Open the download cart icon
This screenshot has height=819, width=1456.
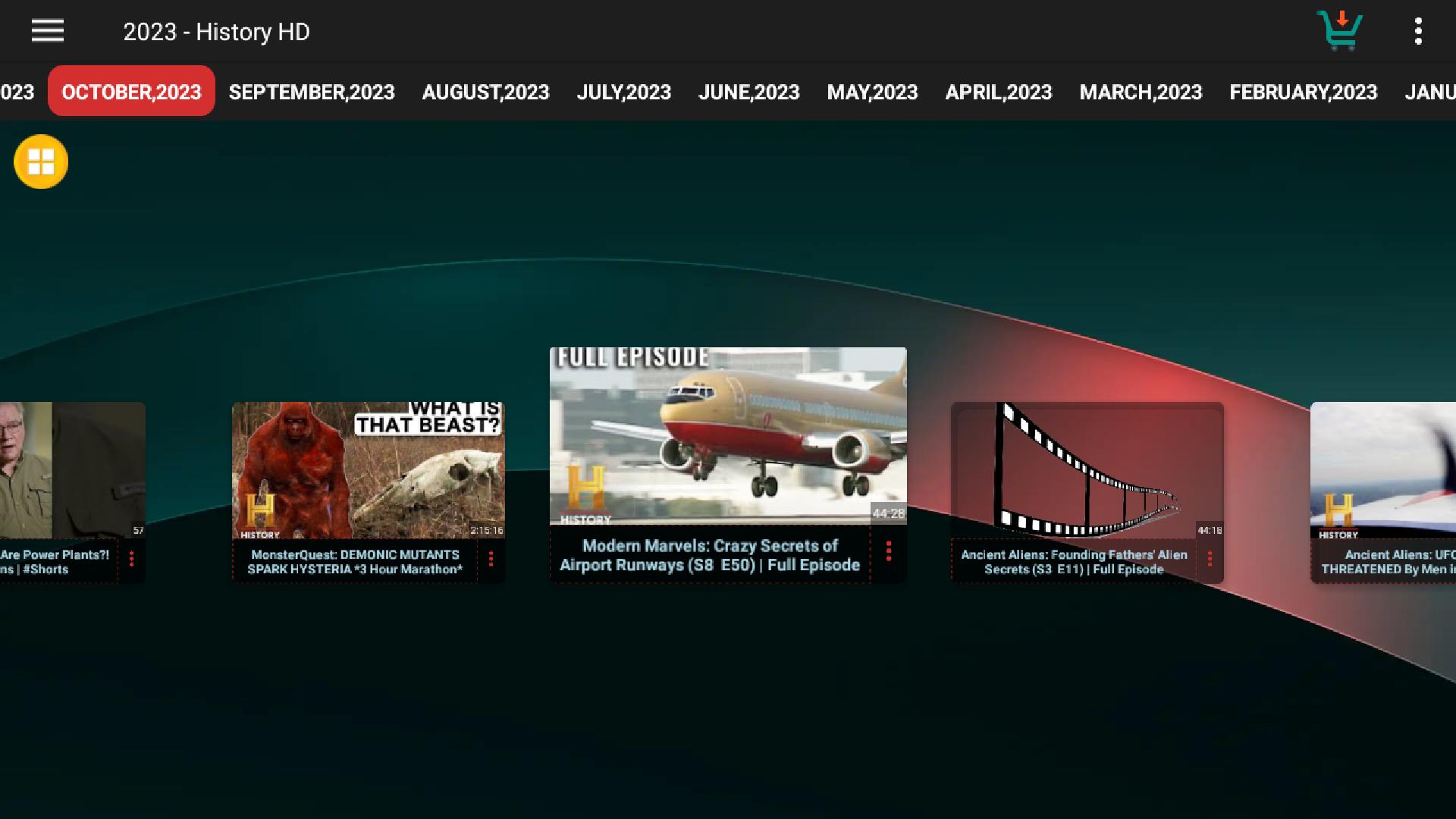[x=1340, y=30]
